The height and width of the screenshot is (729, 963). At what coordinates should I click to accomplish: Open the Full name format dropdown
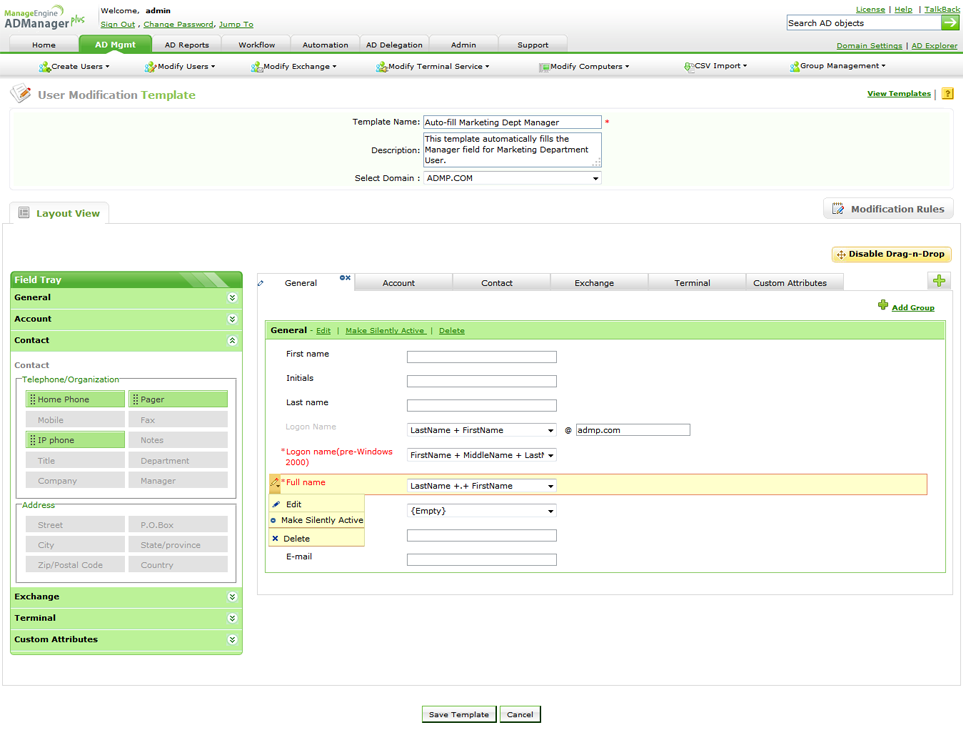pos(481,486)
